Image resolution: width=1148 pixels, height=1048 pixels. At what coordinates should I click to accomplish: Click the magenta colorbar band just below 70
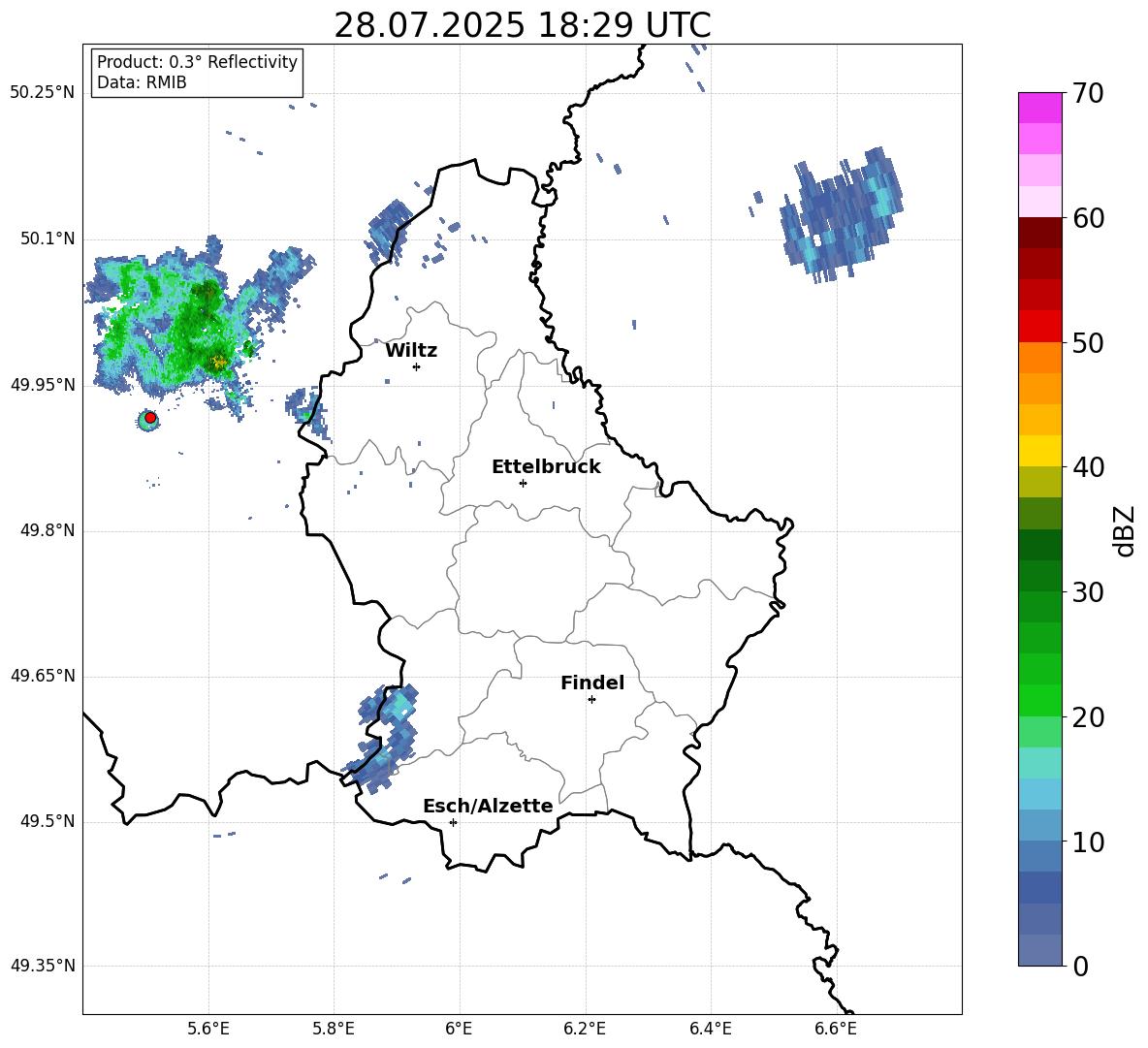[x=1039, y=109]
